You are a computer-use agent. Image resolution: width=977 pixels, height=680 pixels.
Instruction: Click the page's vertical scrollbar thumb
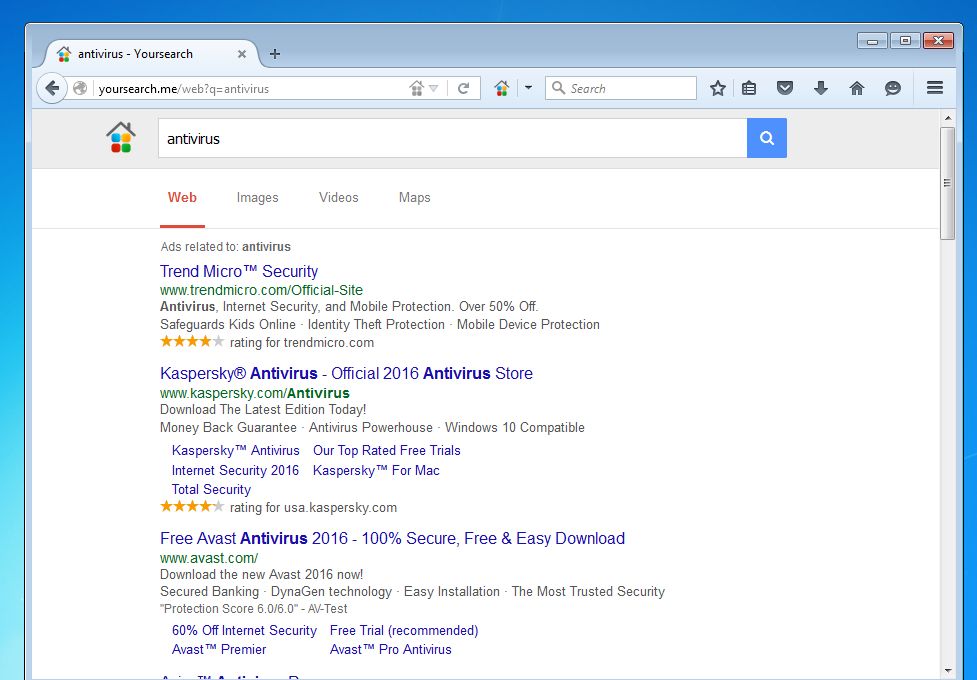(x=948, y=183)
